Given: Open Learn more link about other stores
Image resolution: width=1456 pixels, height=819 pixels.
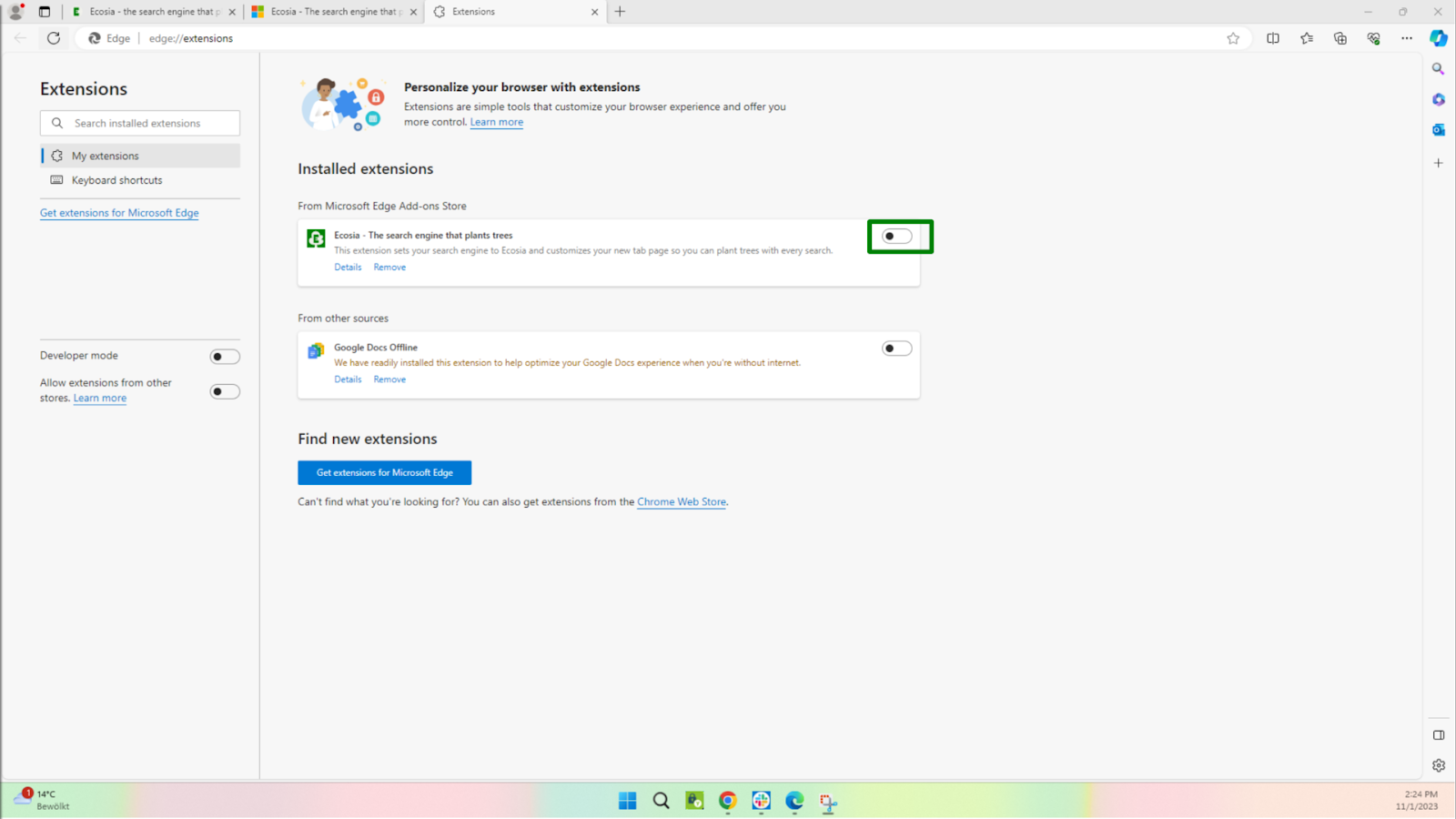Looking at the screenshot, I should (100, 399).
